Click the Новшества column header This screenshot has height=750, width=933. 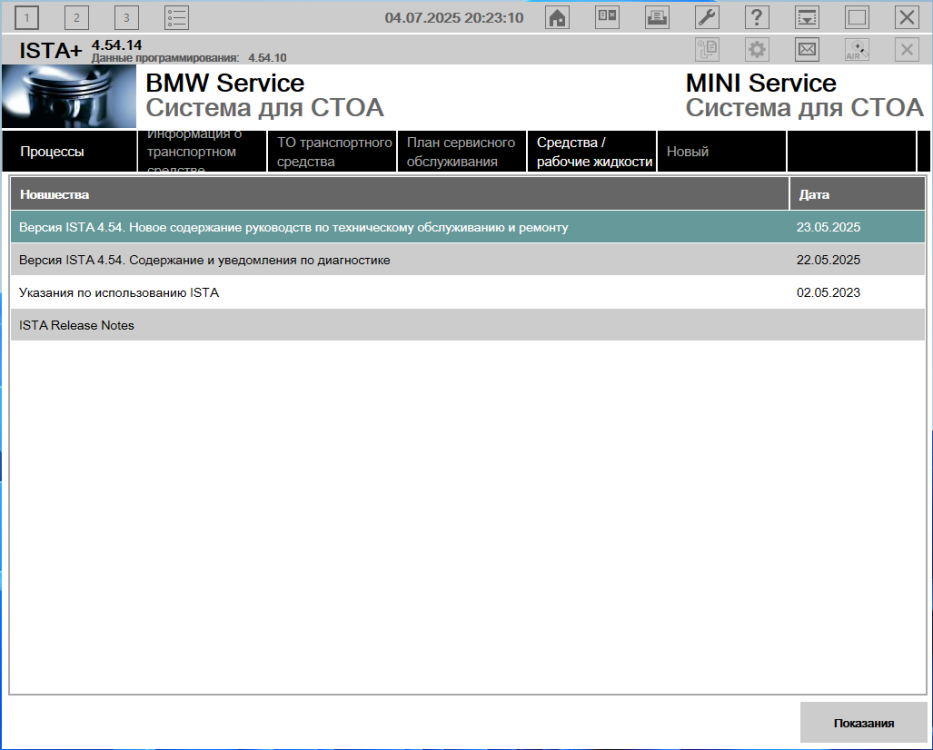[x=399, y=194]
